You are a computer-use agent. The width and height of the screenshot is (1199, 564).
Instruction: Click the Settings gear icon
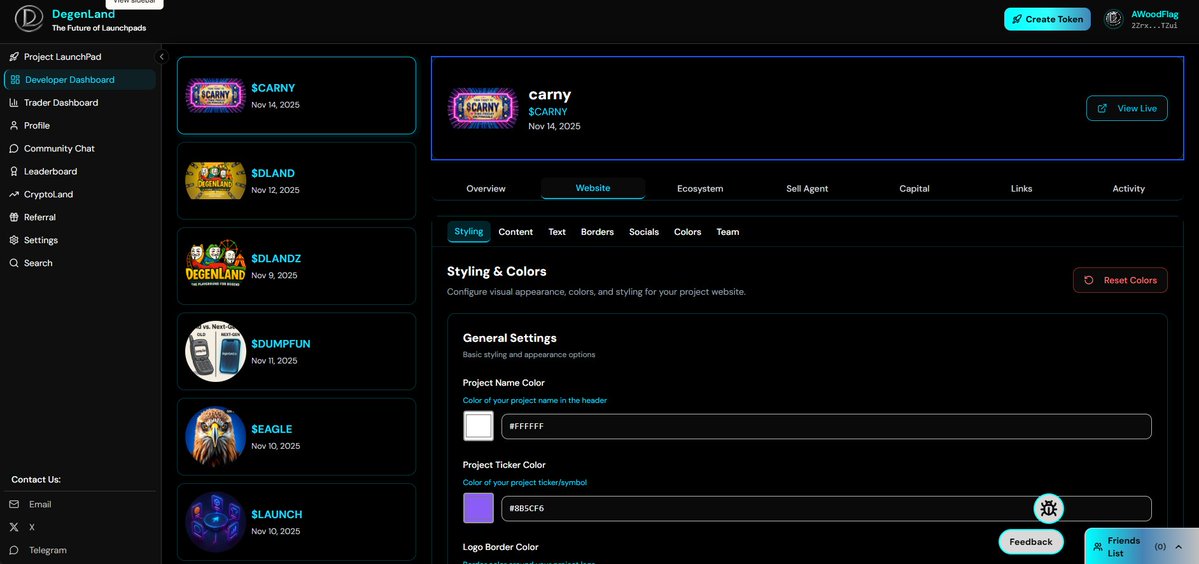click(14, 240)
